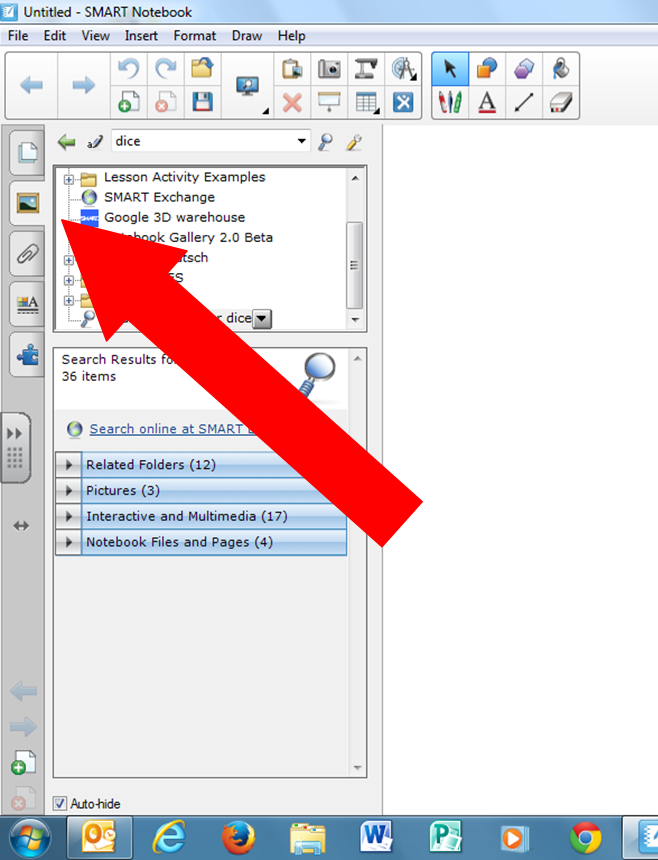
Task: Open the Edit menu
Action: click(x=55, y=36)
